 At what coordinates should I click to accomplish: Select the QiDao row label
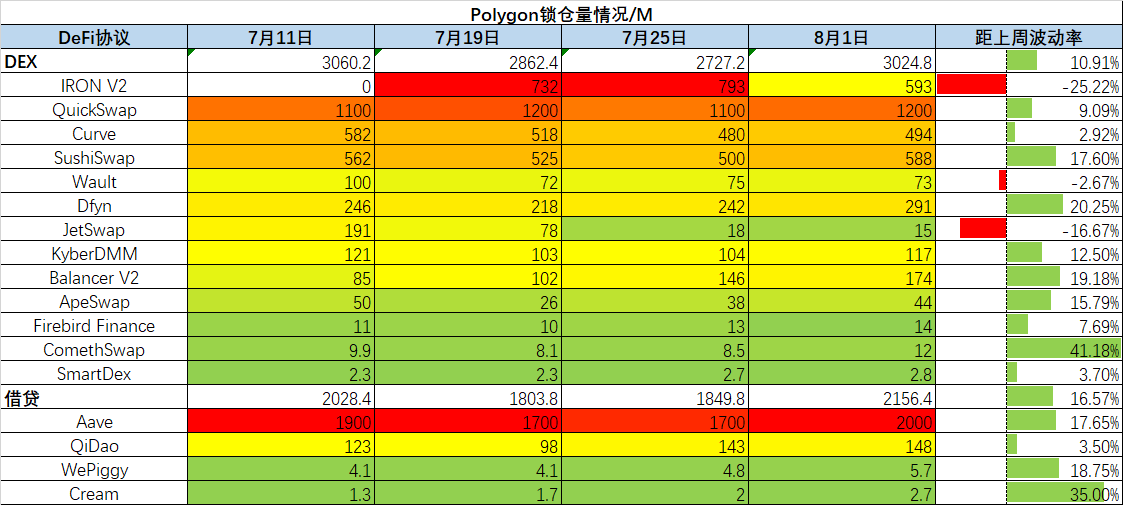click(x=94, y=446)
